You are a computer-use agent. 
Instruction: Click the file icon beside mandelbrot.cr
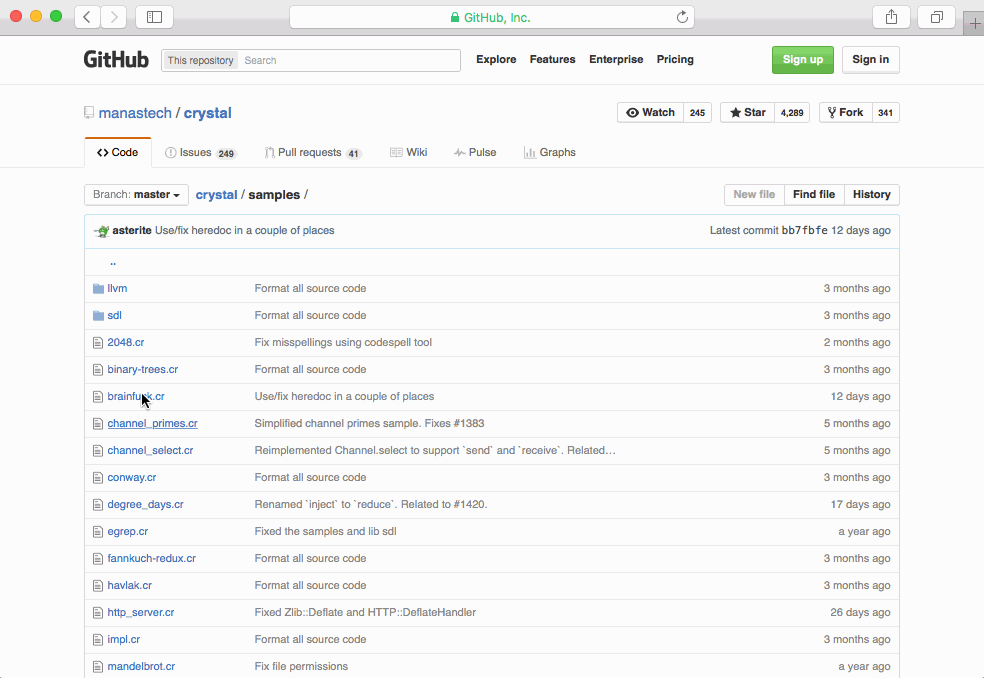coord(98,667)
